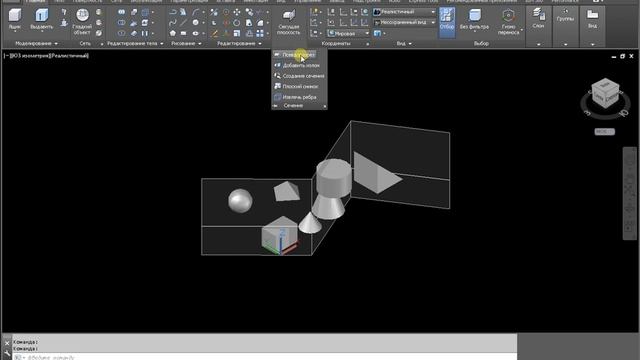The height and width of the screenshot is (360, 640).
Task: Apply the solid Intersect tool
Action: point(121,33)
